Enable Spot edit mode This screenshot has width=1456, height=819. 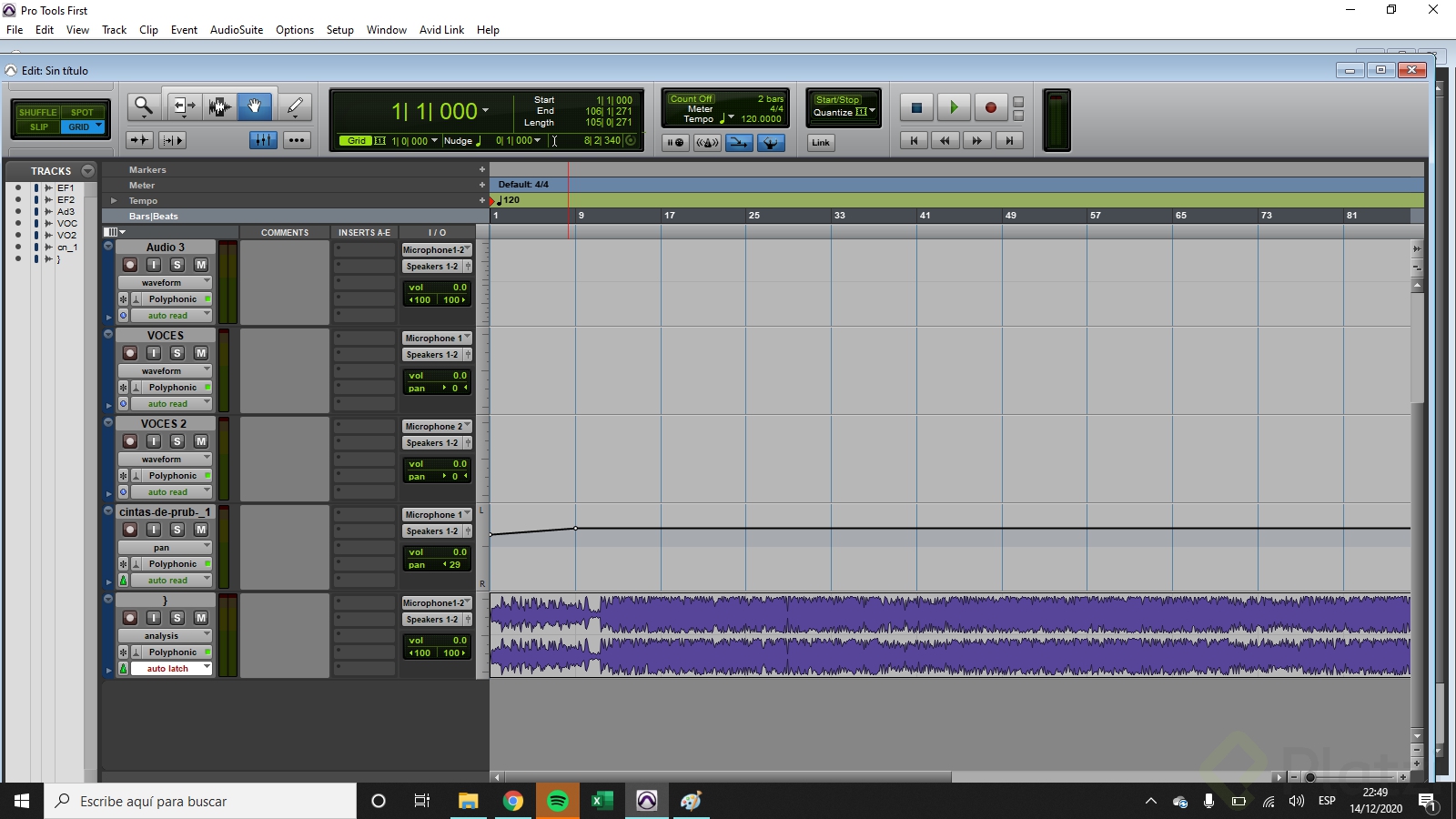coord(83,113)
